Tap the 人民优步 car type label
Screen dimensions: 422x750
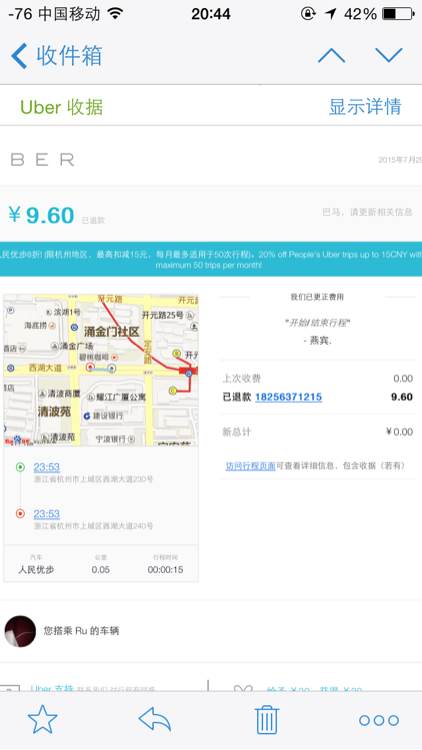(36, 570)
